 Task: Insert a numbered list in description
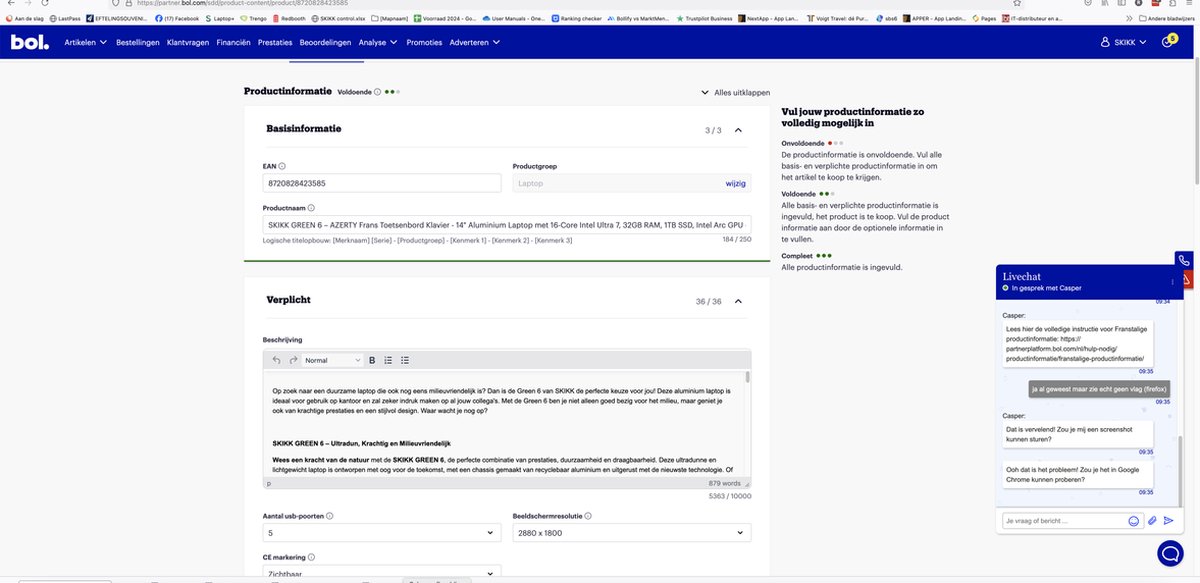[388, 360]
